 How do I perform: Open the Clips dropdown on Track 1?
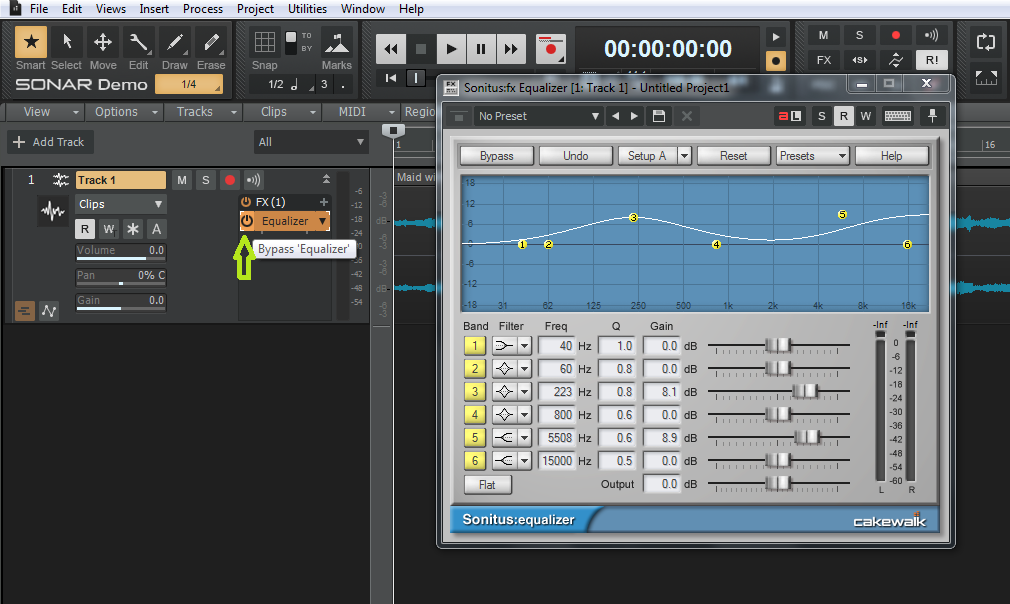pos(120,203)
